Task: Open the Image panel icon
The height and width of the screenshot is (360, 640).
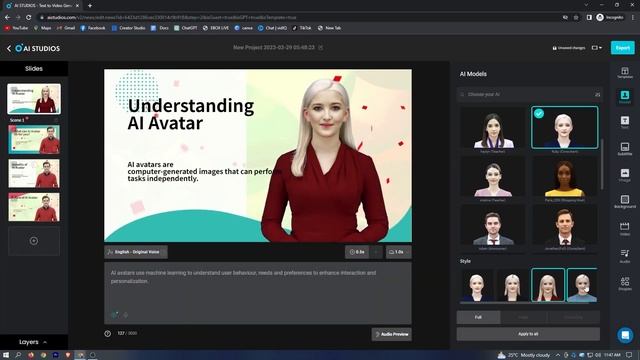Action: click(x=624, y=175)
